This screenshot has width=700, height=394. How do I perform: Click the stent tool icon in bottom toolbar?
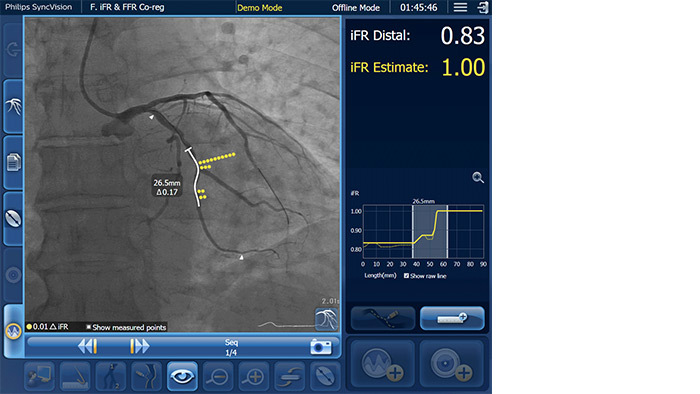[325, 377]
